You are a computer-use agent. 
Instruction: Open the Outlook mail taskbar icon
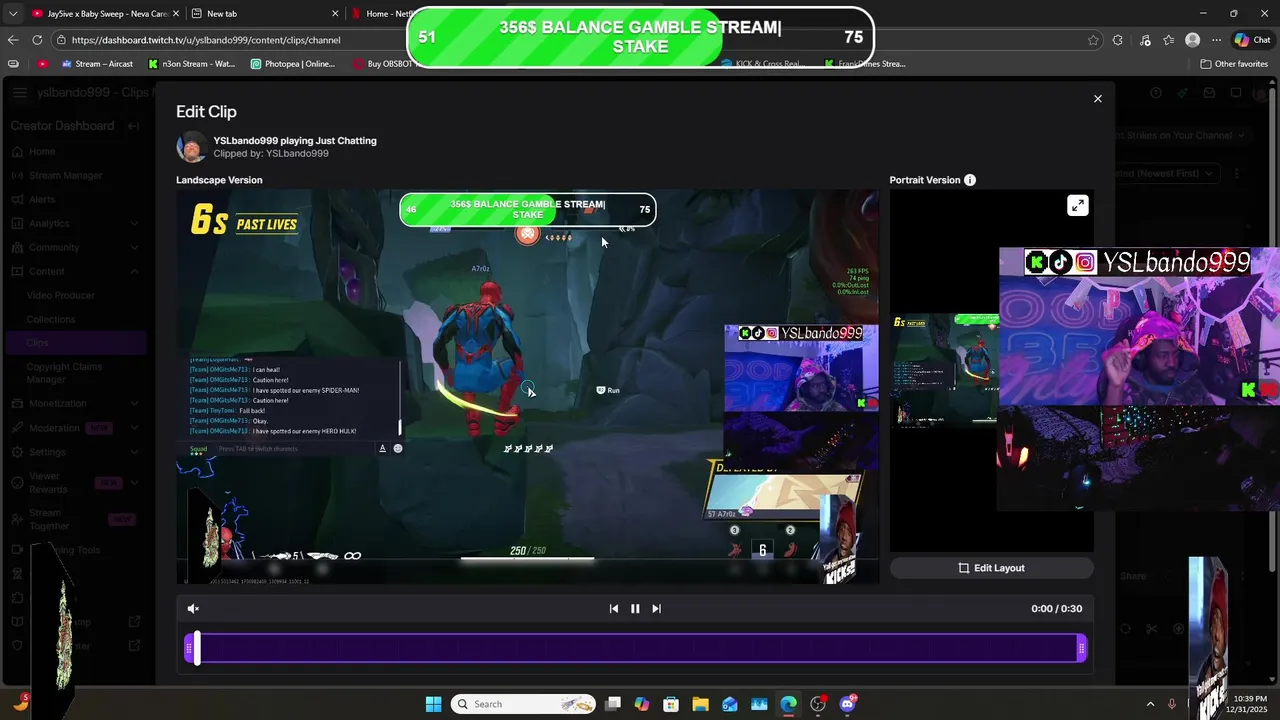pyautogui.click(x=730, y=704)
